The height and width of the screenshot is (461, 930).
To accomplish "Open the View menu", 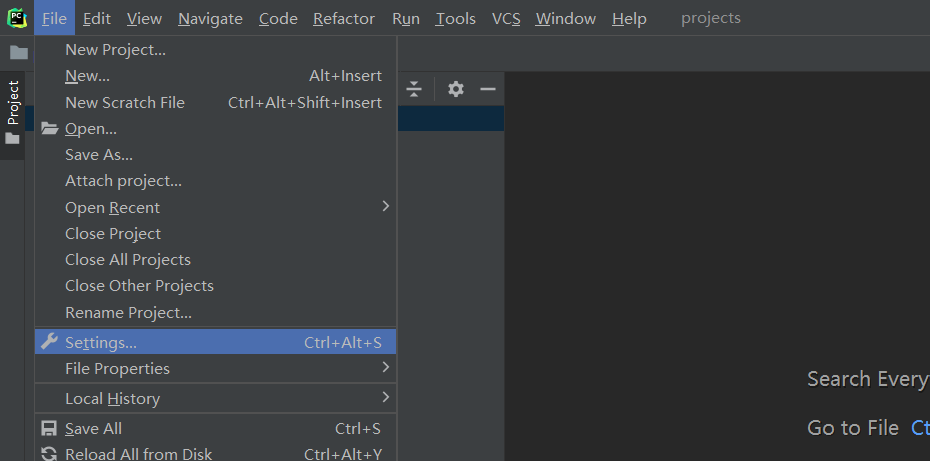I will tap(144, 18).
